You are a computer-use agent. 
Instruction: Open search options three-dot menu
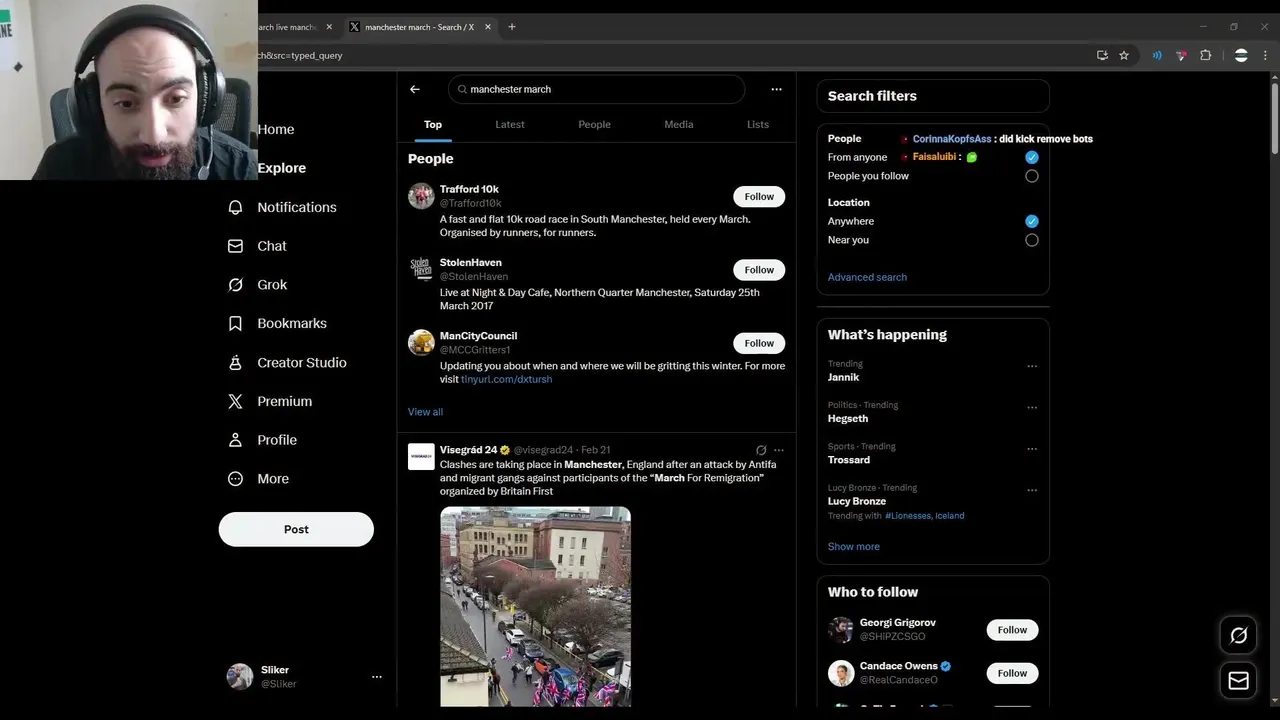point(776,89)
